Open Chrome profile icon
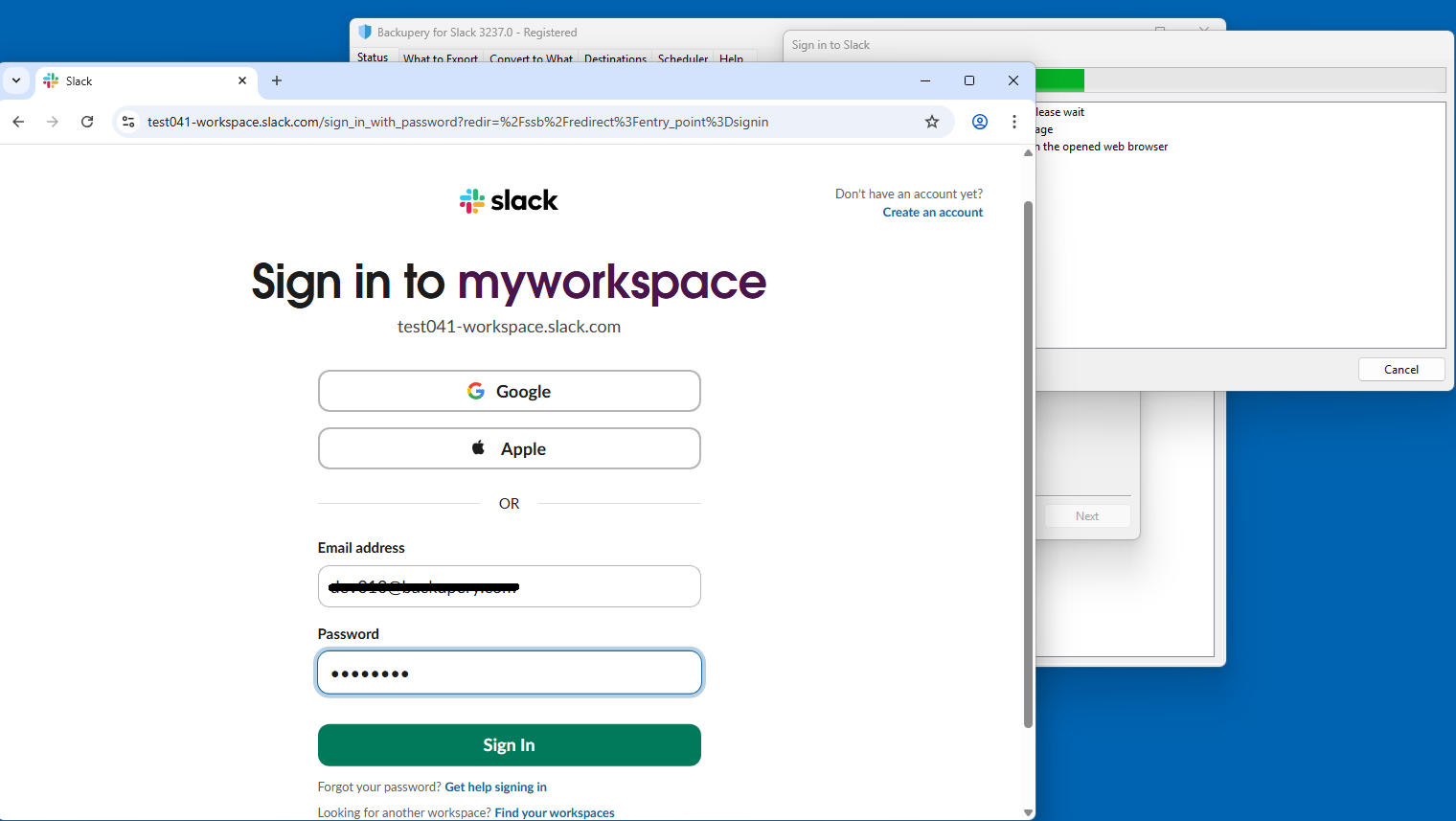Image resolution: width=1456 pixels, height=821 pixels. point(980,122)
